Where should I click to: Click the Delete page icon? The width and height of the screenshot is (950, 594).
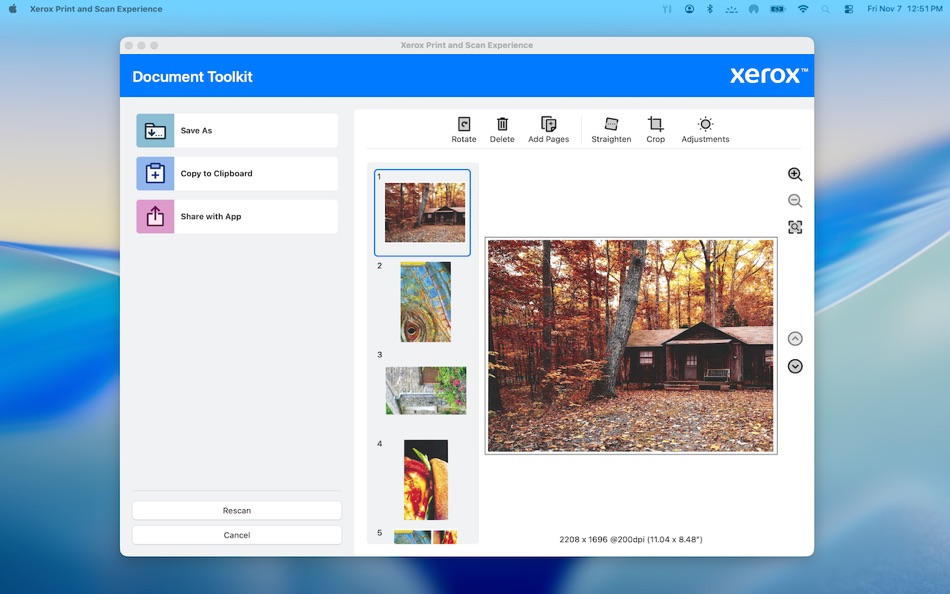502,127
